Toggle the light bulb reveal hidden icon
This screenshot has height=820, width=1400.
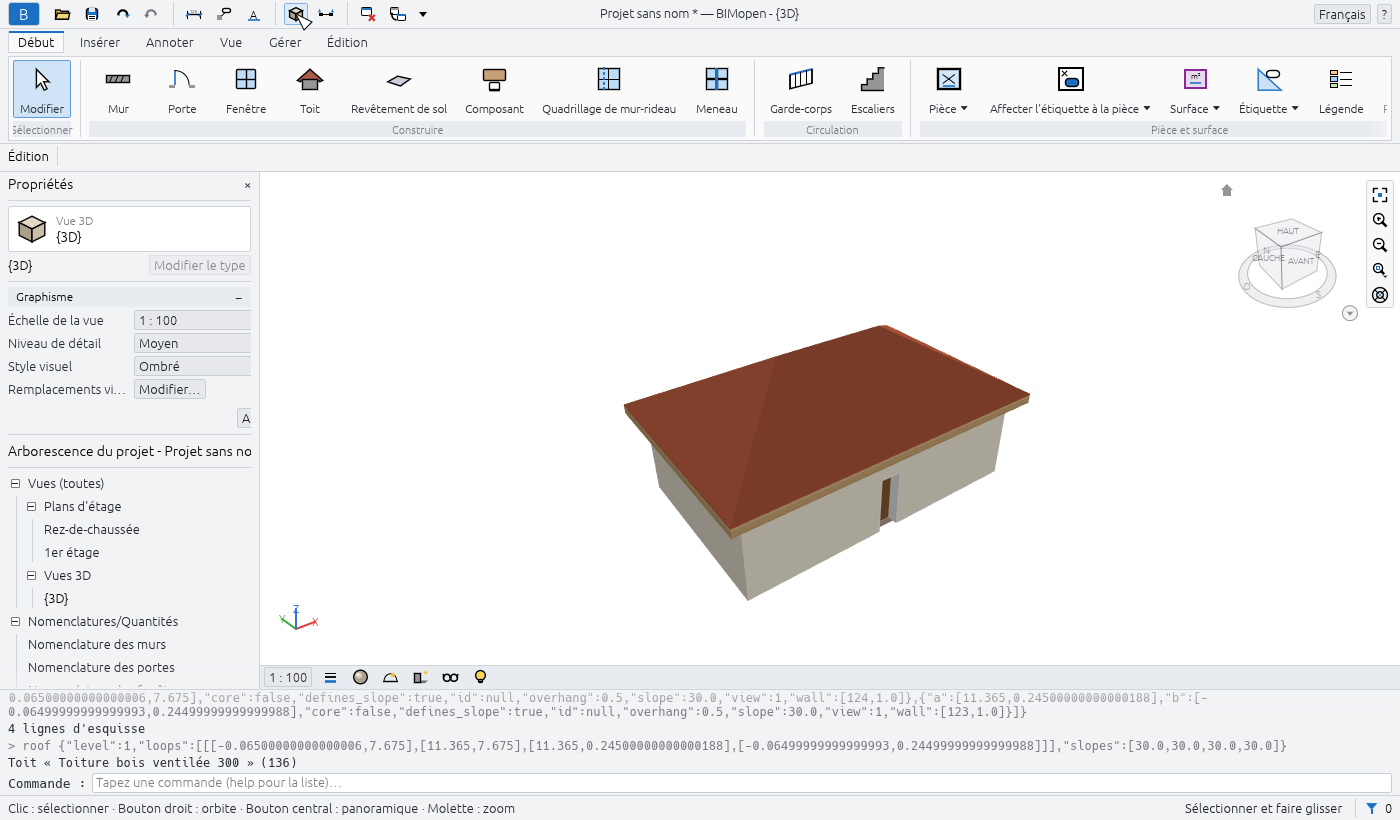(480, 677)
